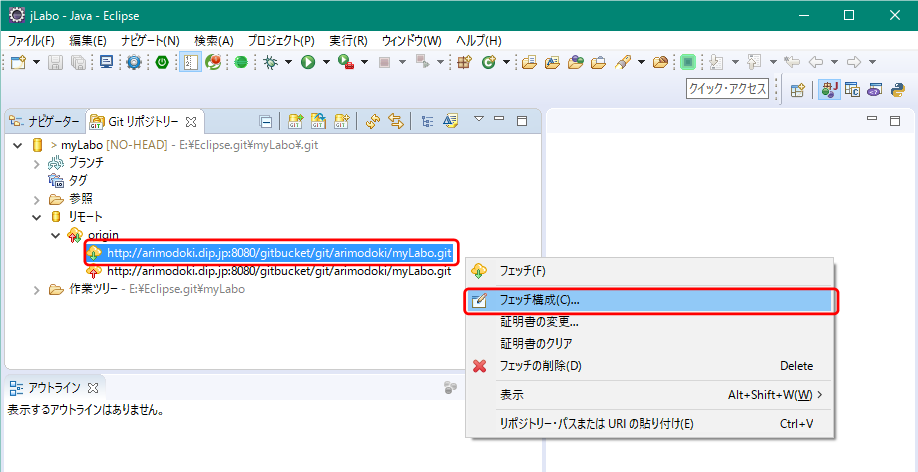Click the New wizard toolbar icon
The width and height of the screenshot is (918, 472).
click(x=19, y=62)
